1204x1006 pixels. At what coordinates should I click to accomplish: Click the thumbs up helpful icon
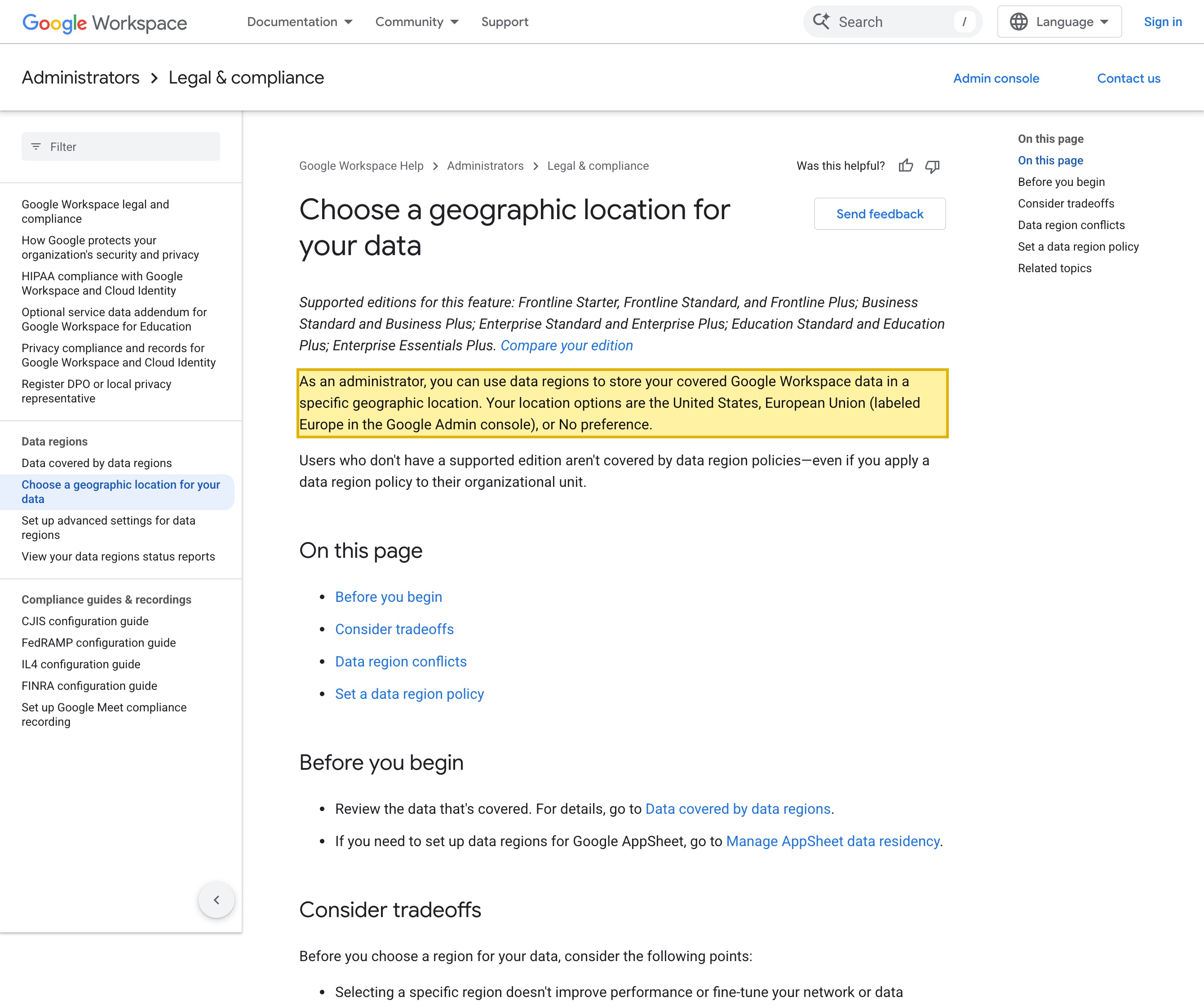pyautogui.click(x=906, y=166)
